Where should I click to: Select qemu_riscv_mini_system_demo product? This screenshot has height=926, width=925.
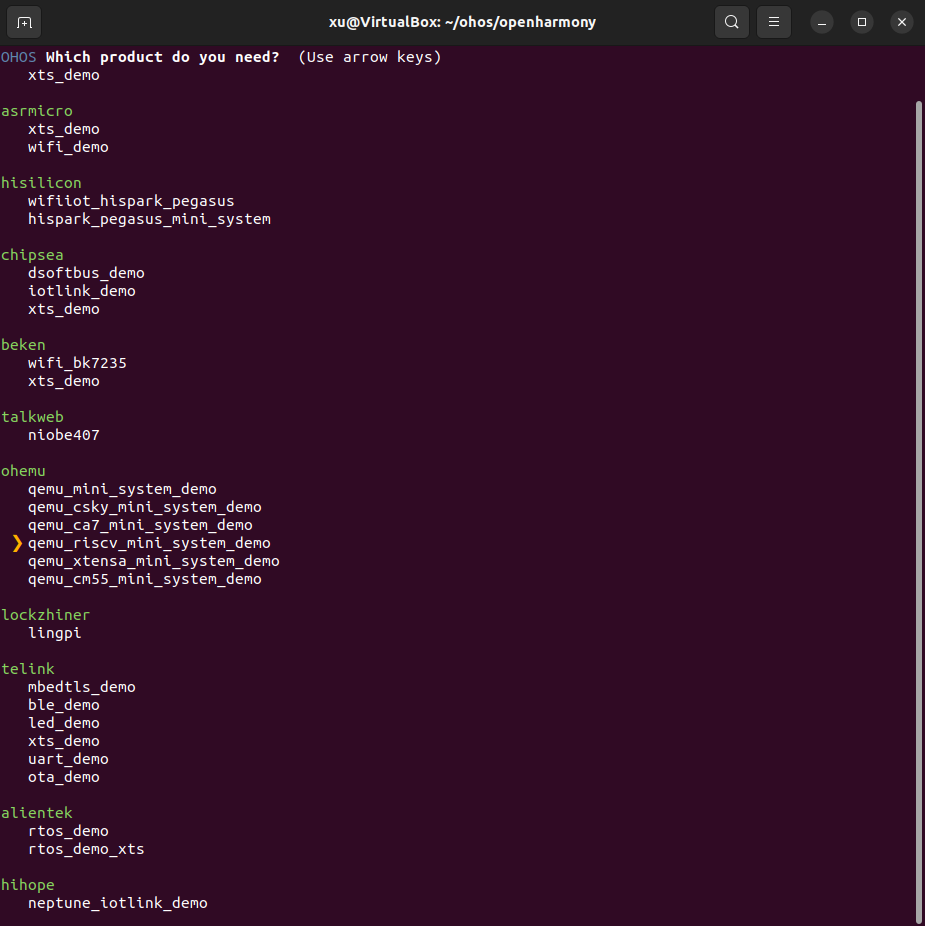[149, 543]
